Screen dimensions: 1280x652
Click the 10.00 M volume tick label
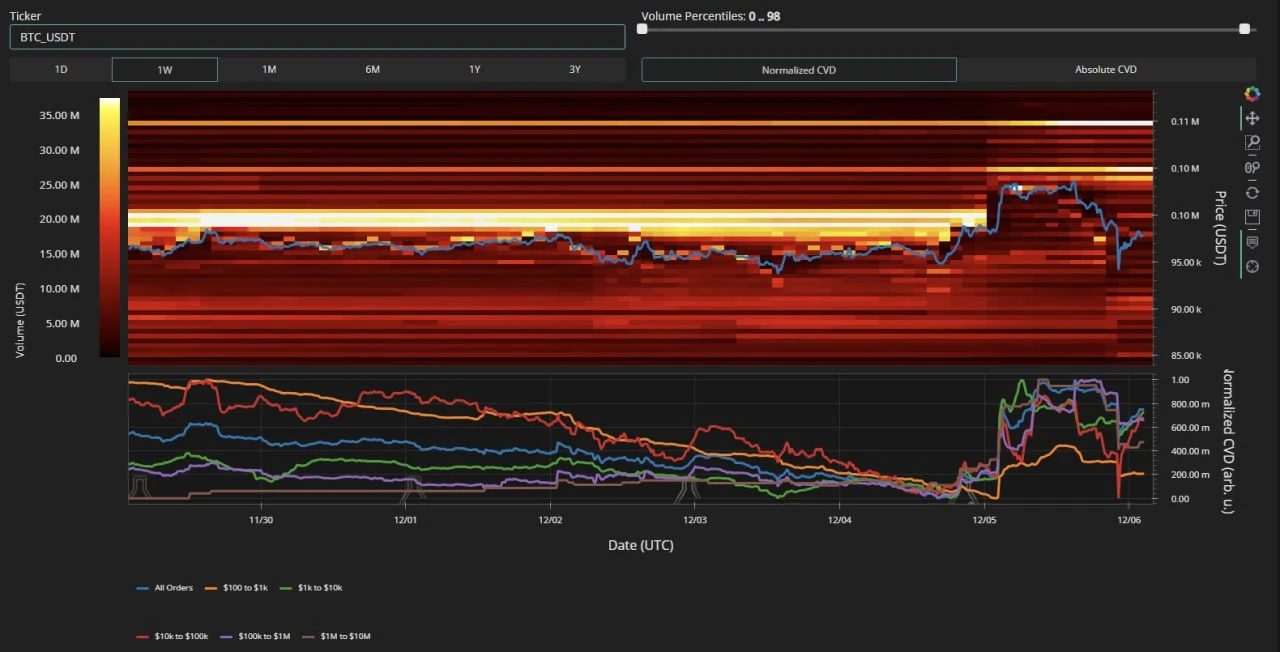click(x=59, y=289)
